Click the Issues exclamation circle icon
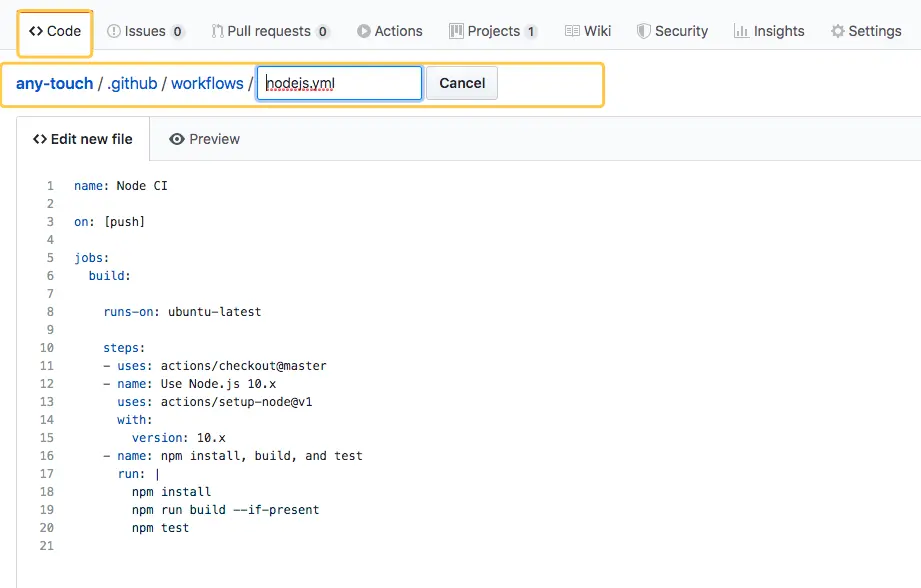921x588 pixels. coord(114,31)
